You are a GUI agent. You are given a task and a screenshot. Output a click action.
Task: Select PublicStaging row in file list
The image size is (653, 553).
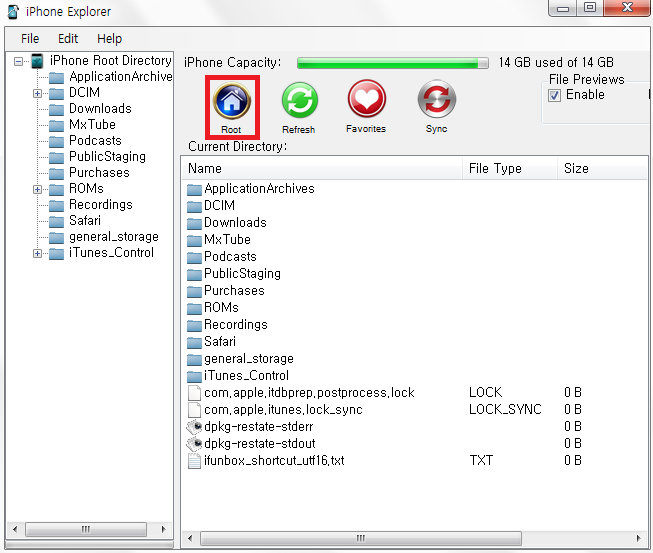tap(414, 274)
